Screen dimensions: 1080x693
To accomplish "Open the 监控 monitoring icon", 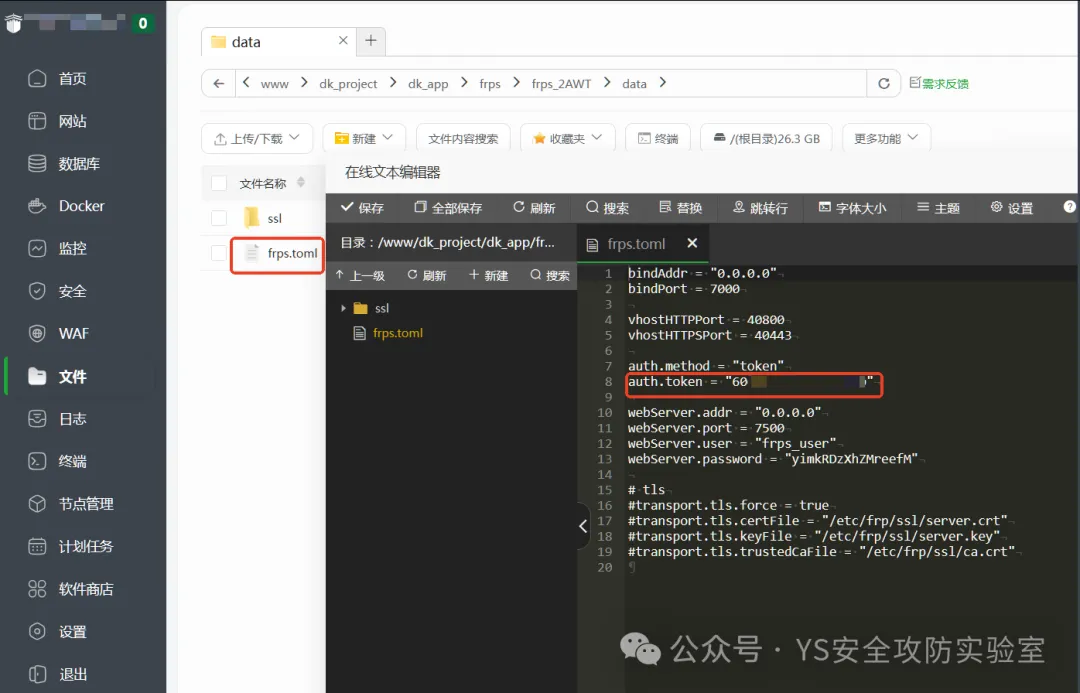I will [x=37, y=249].
